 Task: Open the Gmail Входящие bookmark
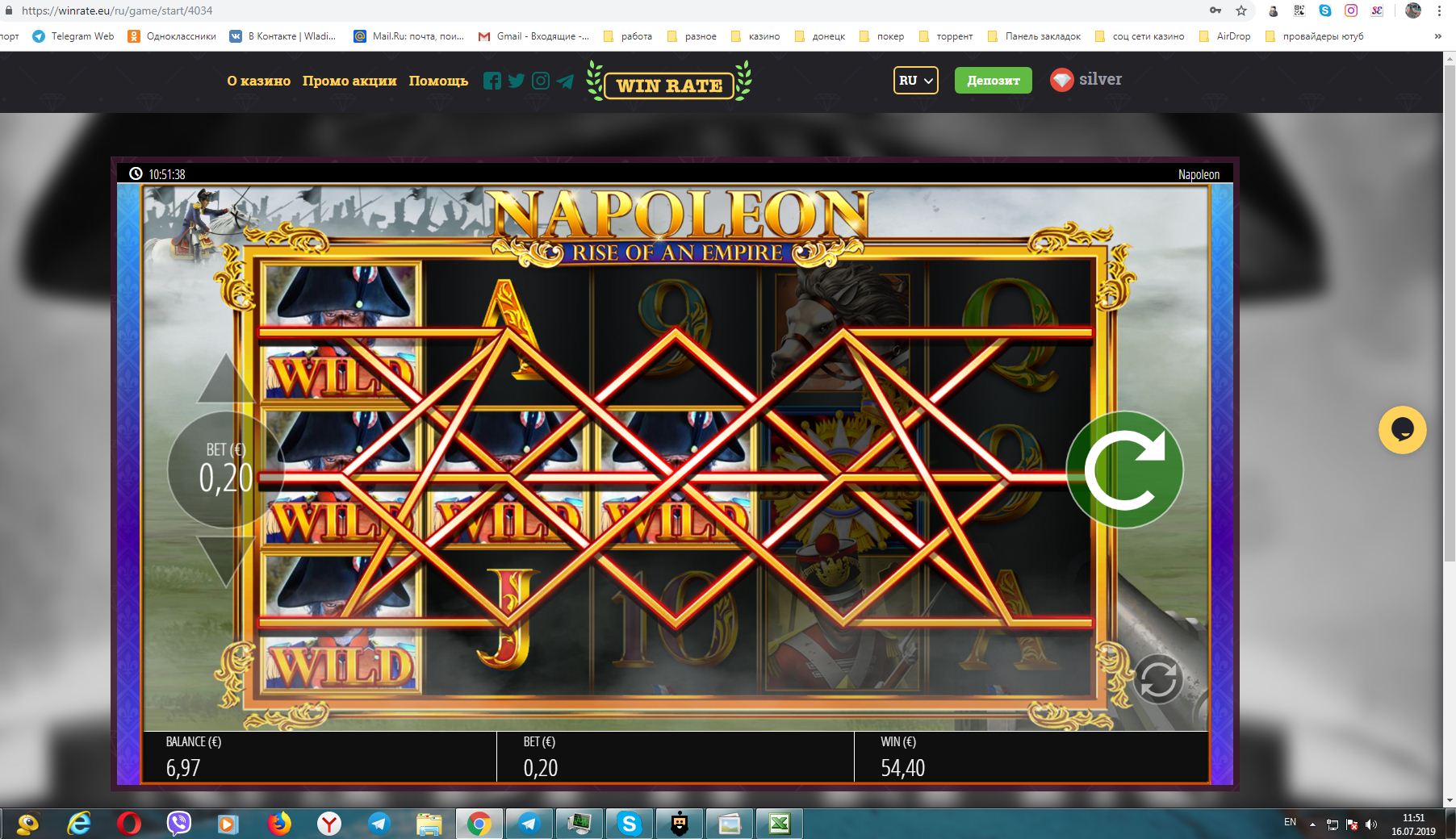pos(533,36)
